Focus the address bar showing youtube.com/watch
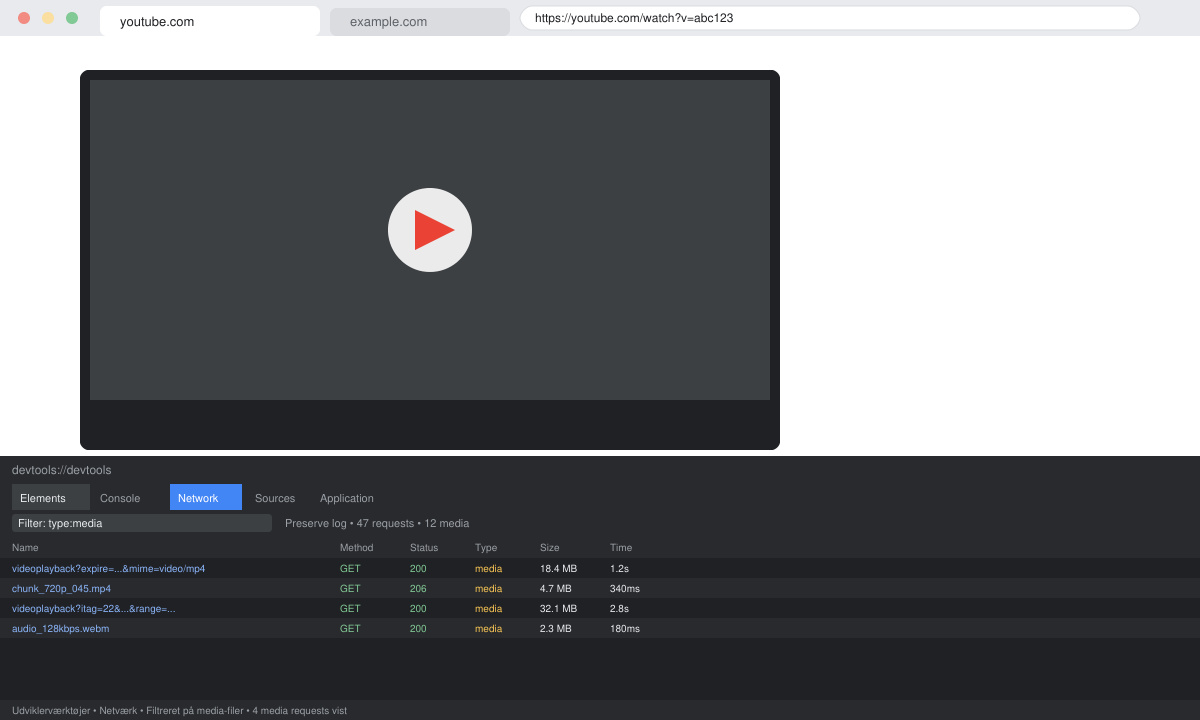1200x720 pixels. pyautogui.click(x=830, y=18)
